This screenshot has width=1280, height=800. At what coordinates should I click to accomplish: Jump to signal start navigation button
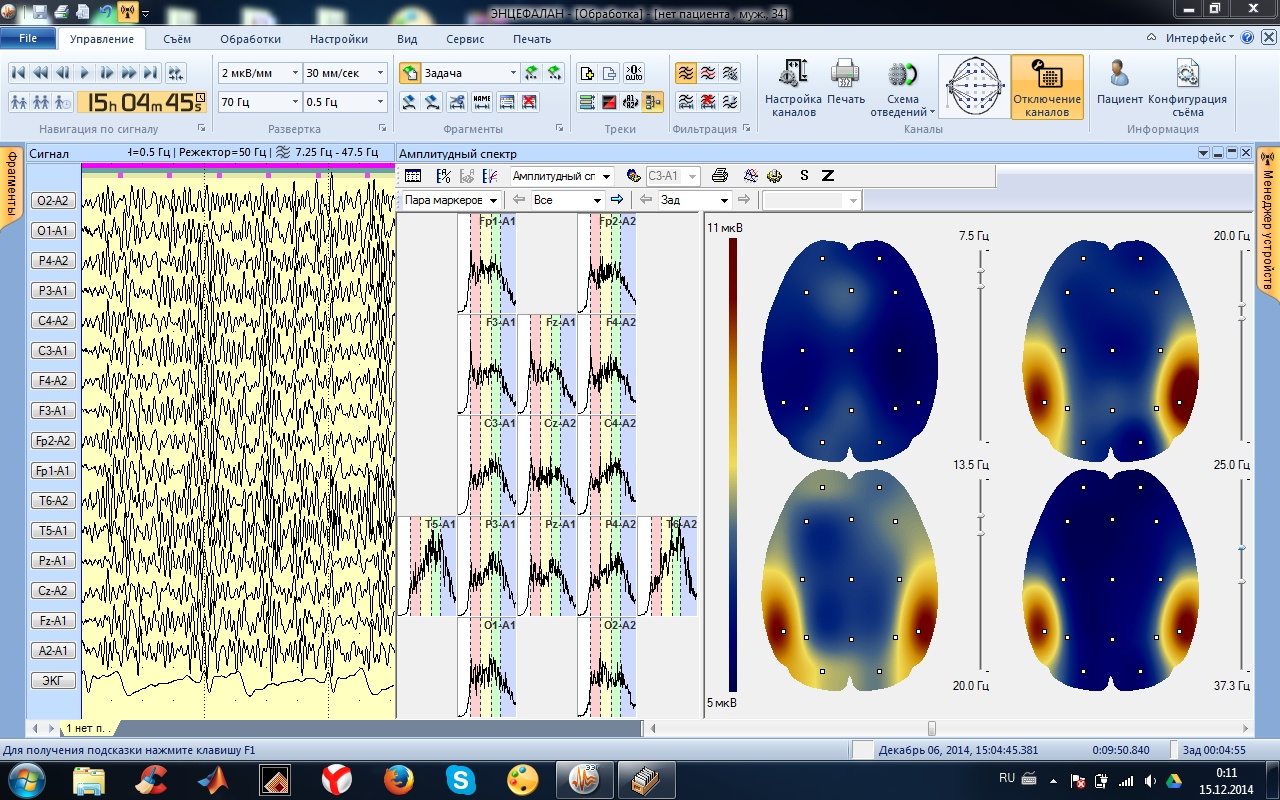(x=18, y=73)
